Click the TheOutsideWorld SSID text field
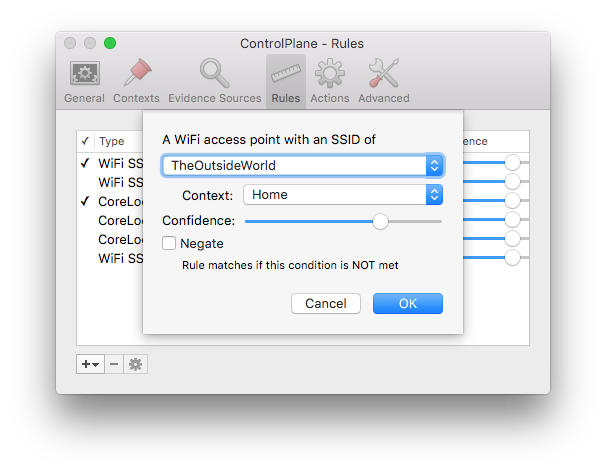This screenshot has height=474, width=606. coord(294,165)
